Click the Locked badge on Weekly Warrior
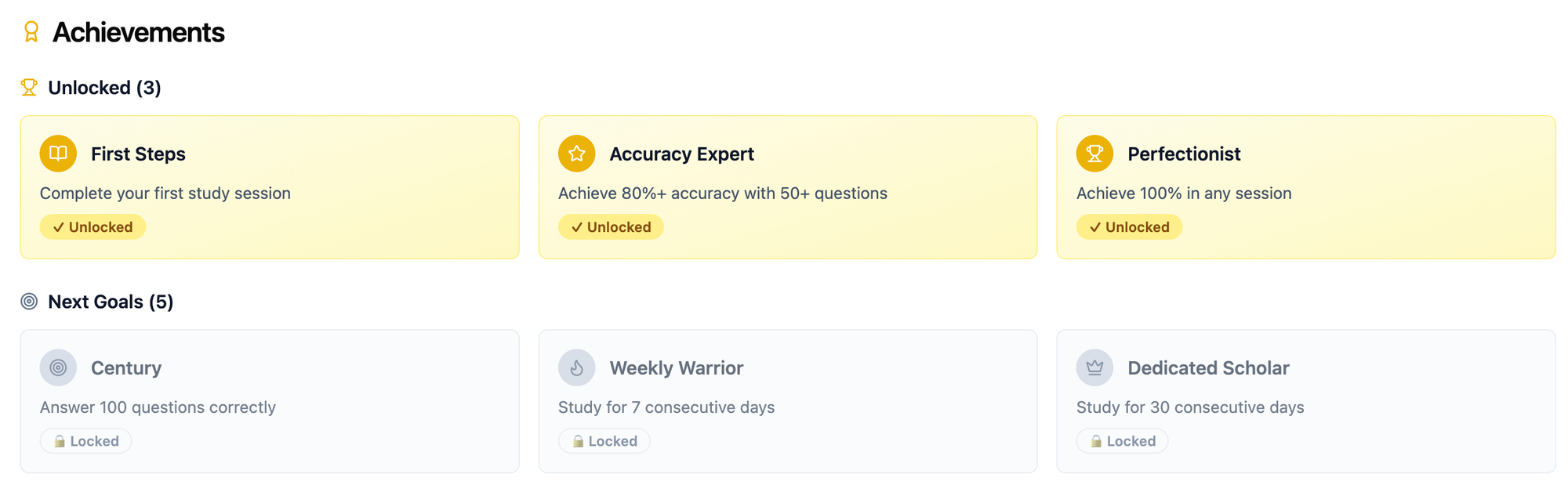 [x=604, y=441]
